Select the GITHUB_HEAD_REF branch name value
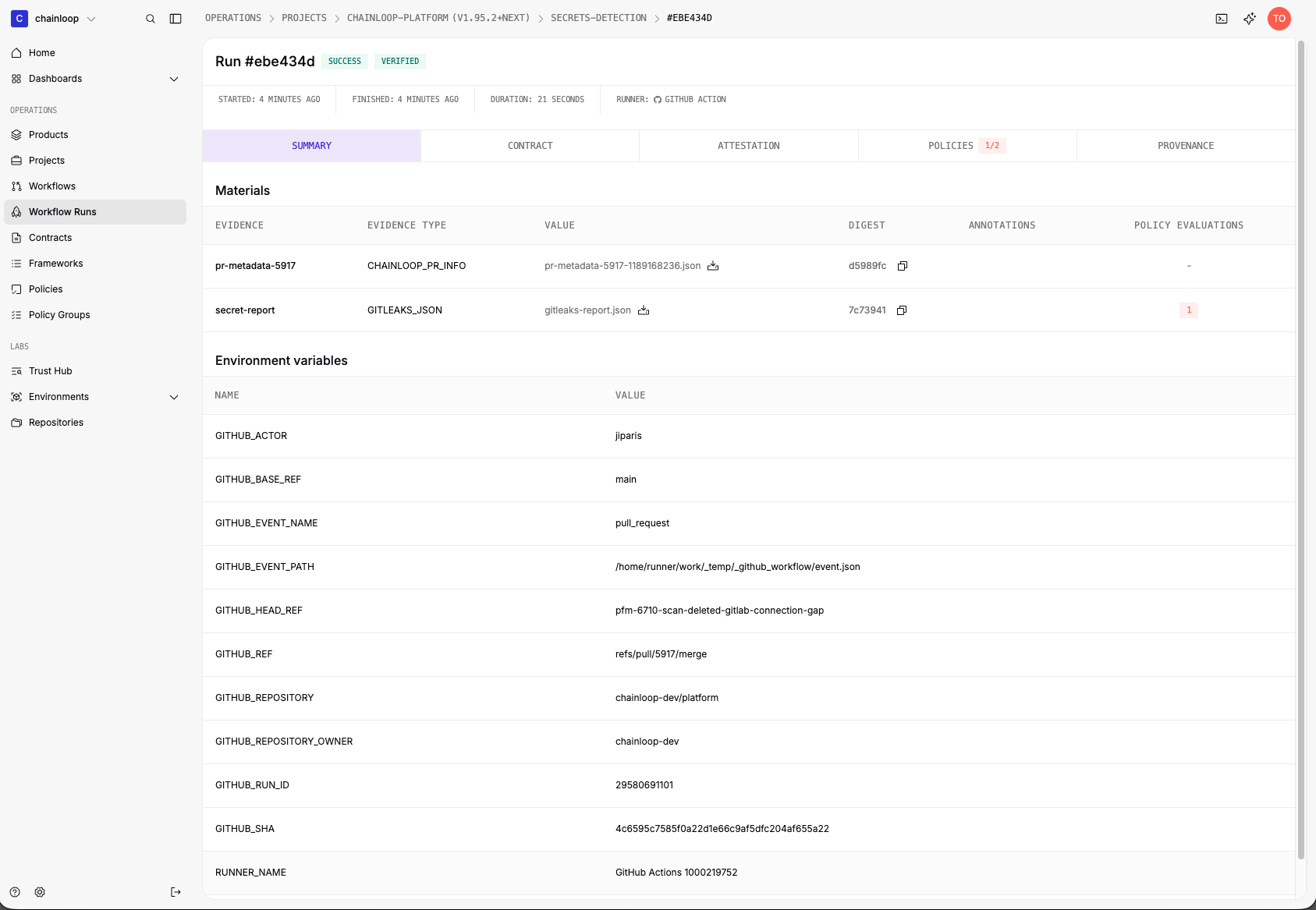 [x=719, y=611]
